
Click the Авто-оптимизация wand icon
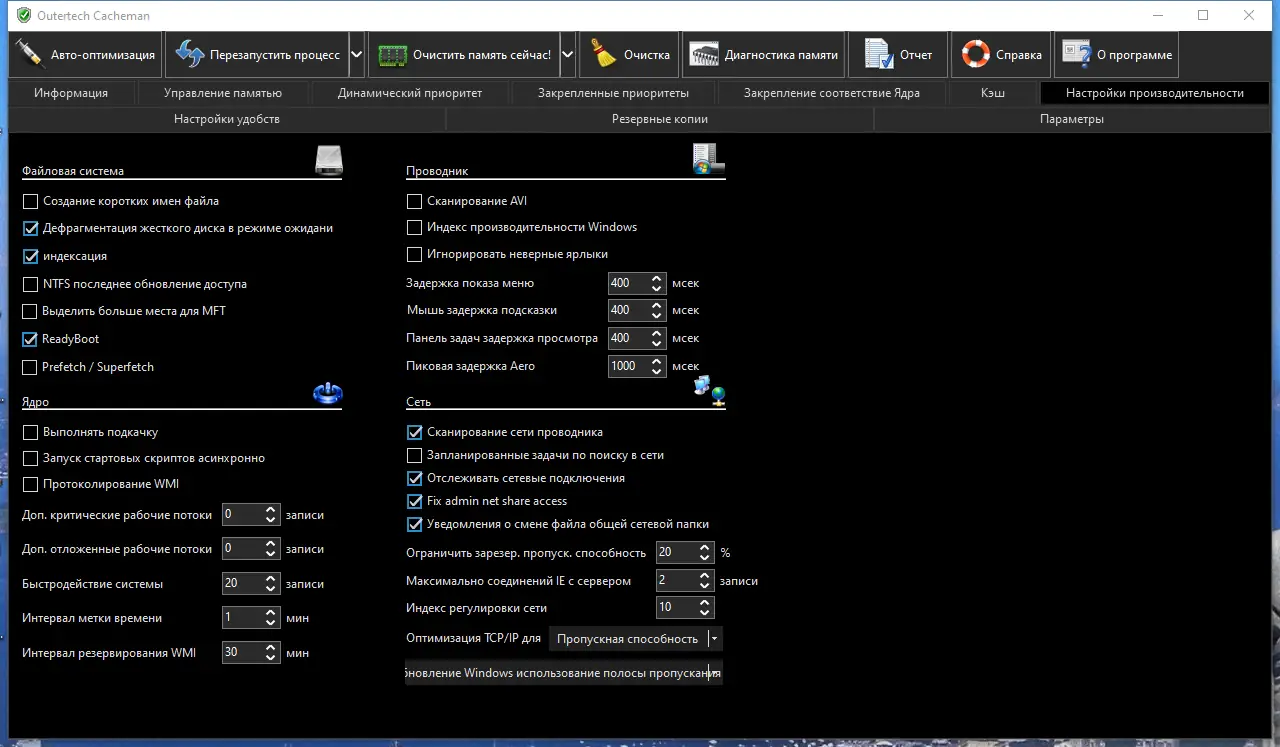coord(30,54)
